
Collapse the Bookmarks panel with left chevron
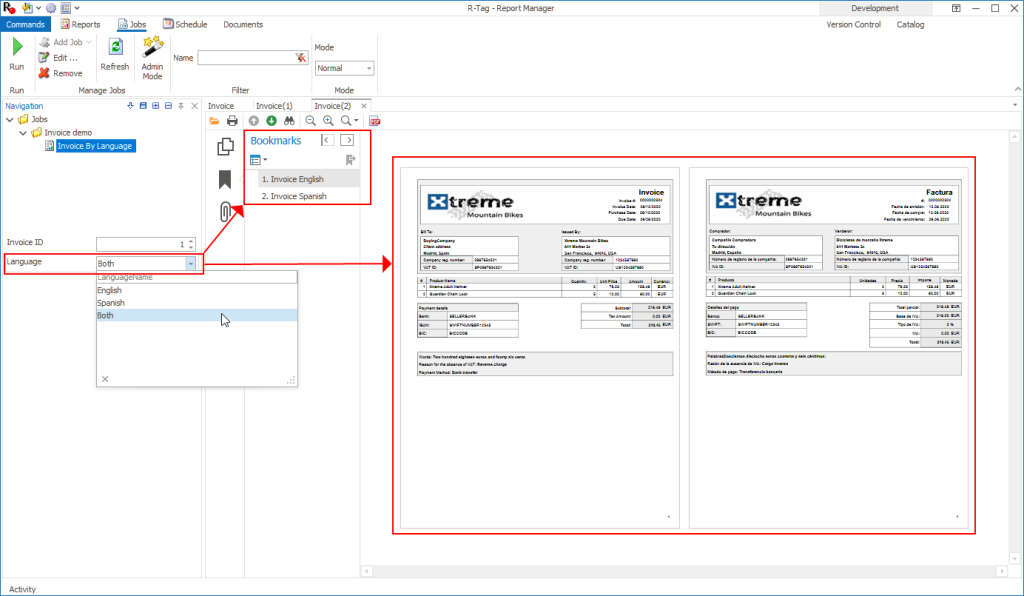[328, 140]
